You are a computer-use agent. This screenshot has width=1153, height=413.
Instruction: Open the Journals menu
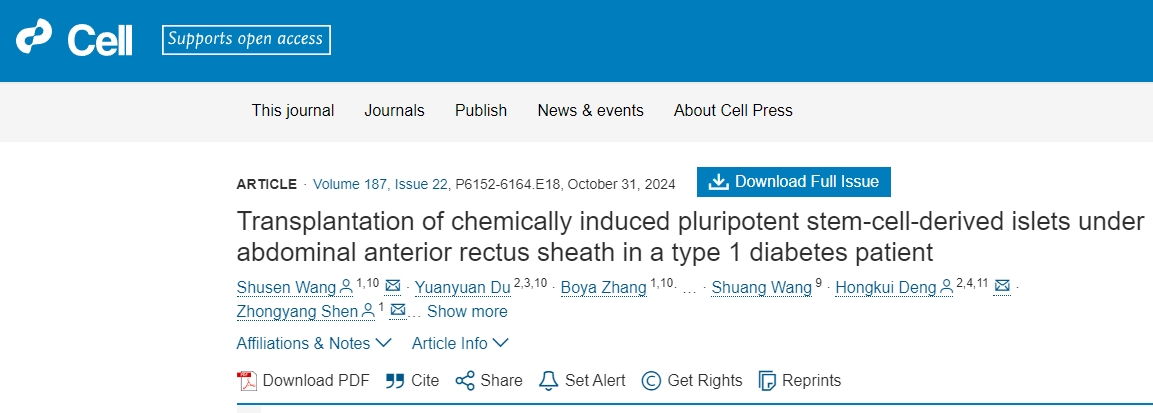(x=394, y=110)
